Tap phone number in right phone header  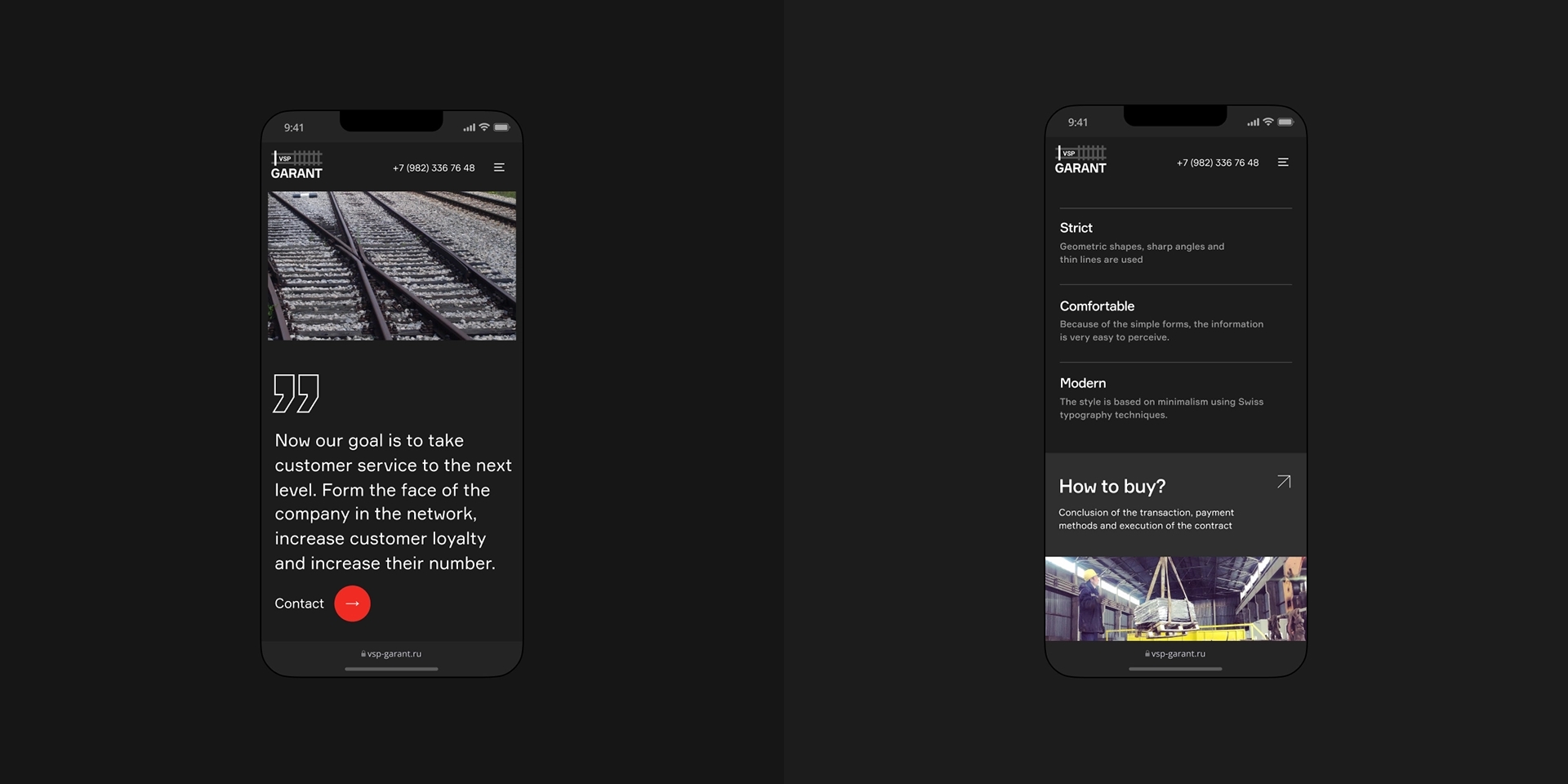click(x=1218, y=163)
